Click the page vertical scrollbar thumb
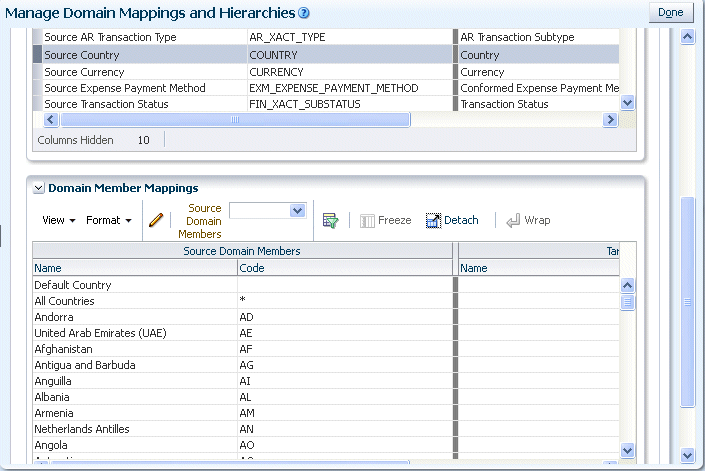The image size is (705, 471). 687,302
